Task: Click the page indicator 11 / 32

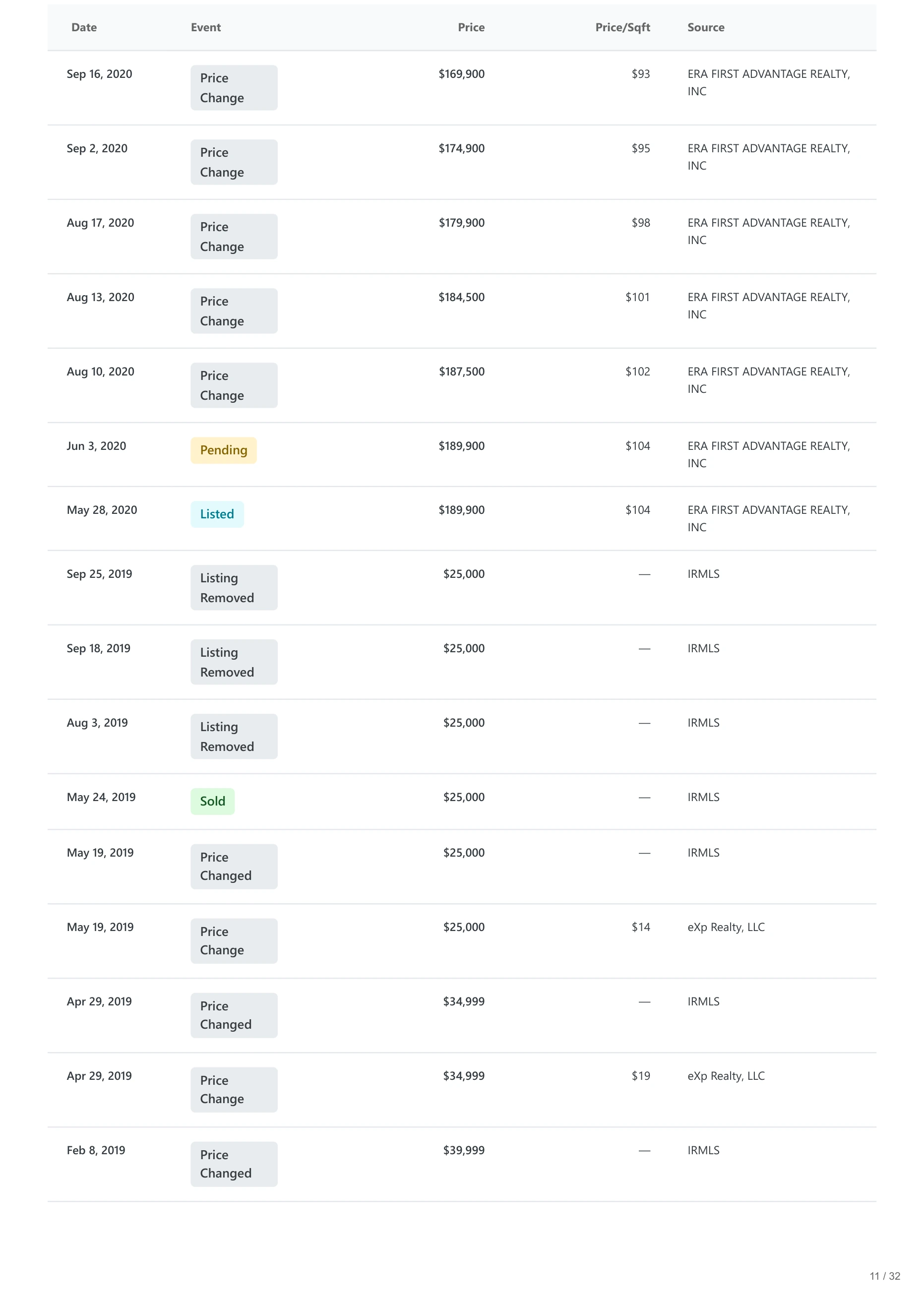Action: 885,1276
